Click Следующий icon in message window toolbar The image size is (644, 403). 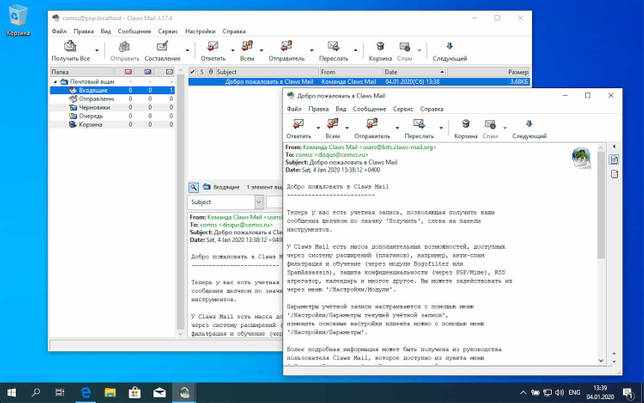pos(529,124)
